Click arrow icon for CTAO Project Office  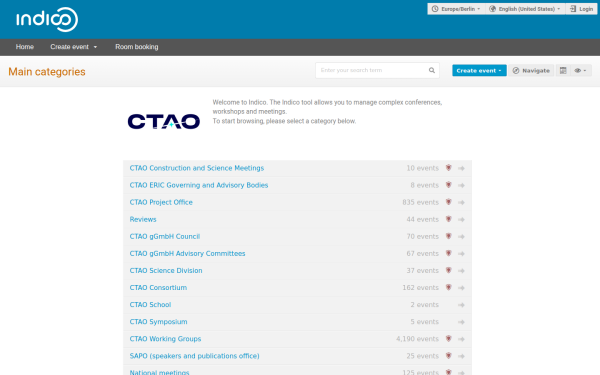point(461,202)
